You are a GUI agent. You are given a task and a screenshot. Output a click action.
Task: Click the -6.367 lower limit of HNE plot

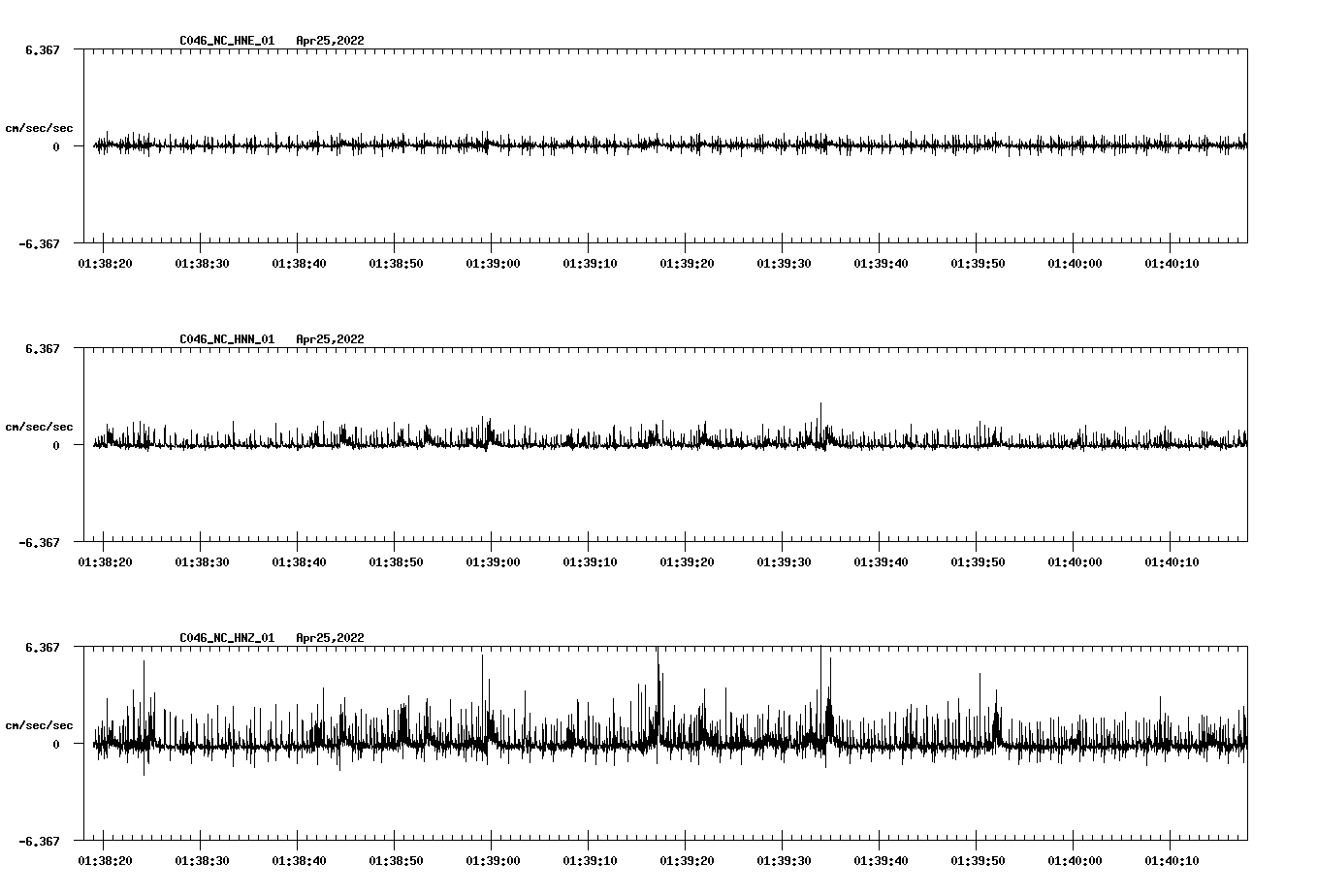point(39,243)
